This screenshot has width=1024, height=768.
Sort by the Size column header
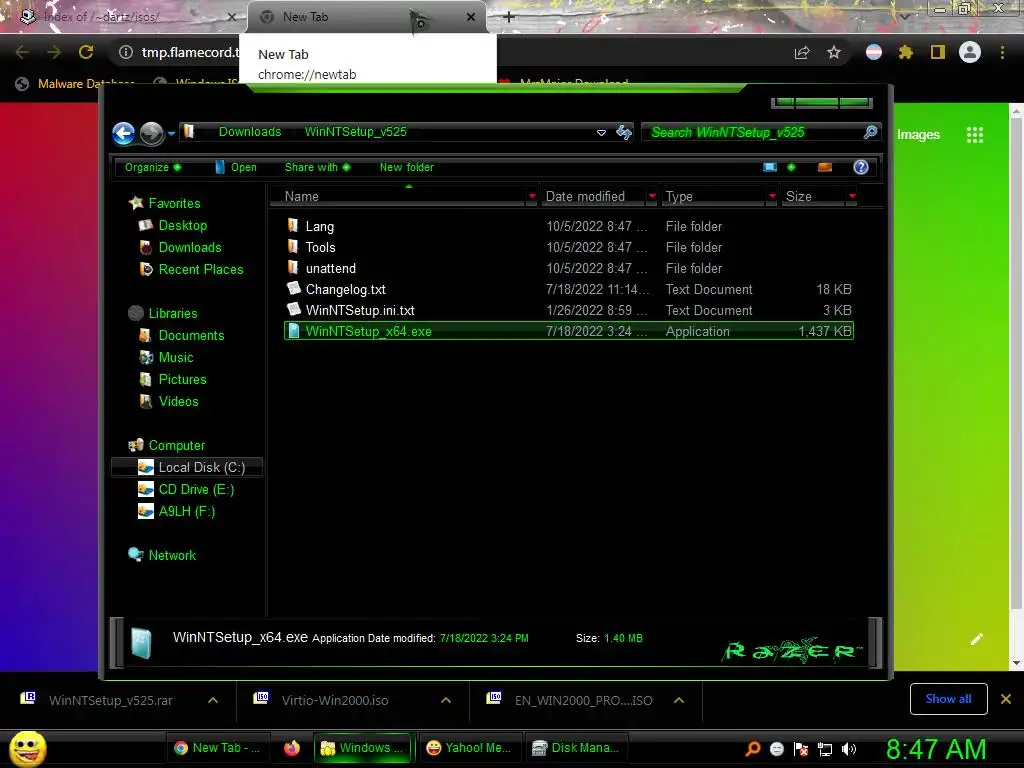coord(799,196)
